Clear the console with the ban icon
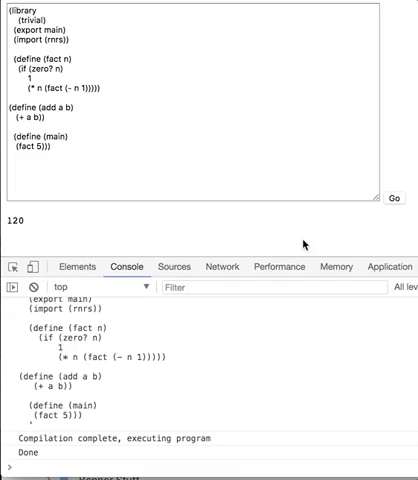Viewport: 418px width, 480px height. pyautogui.click(x=34, y=287)
